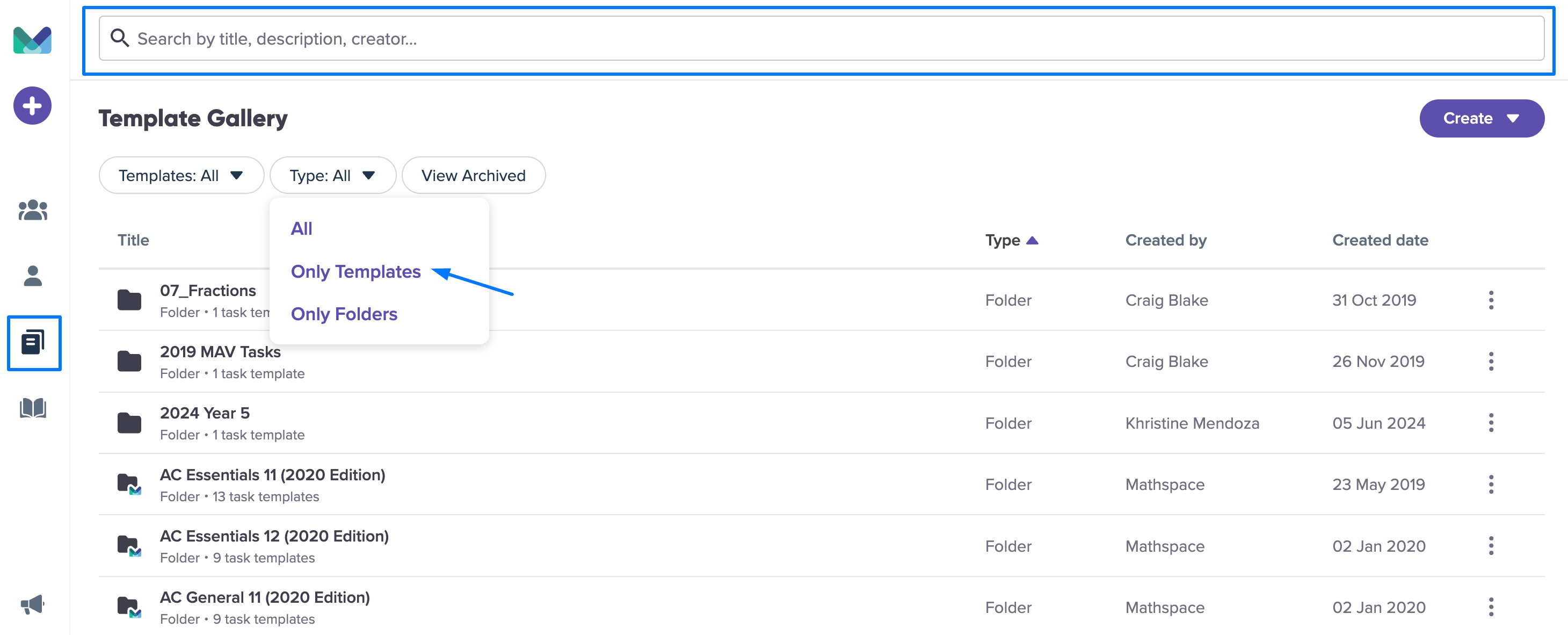This screenshot has height=635, width=1568.
Task: Click Khristine Mendoza creator cell
Action: [1192, 423]
